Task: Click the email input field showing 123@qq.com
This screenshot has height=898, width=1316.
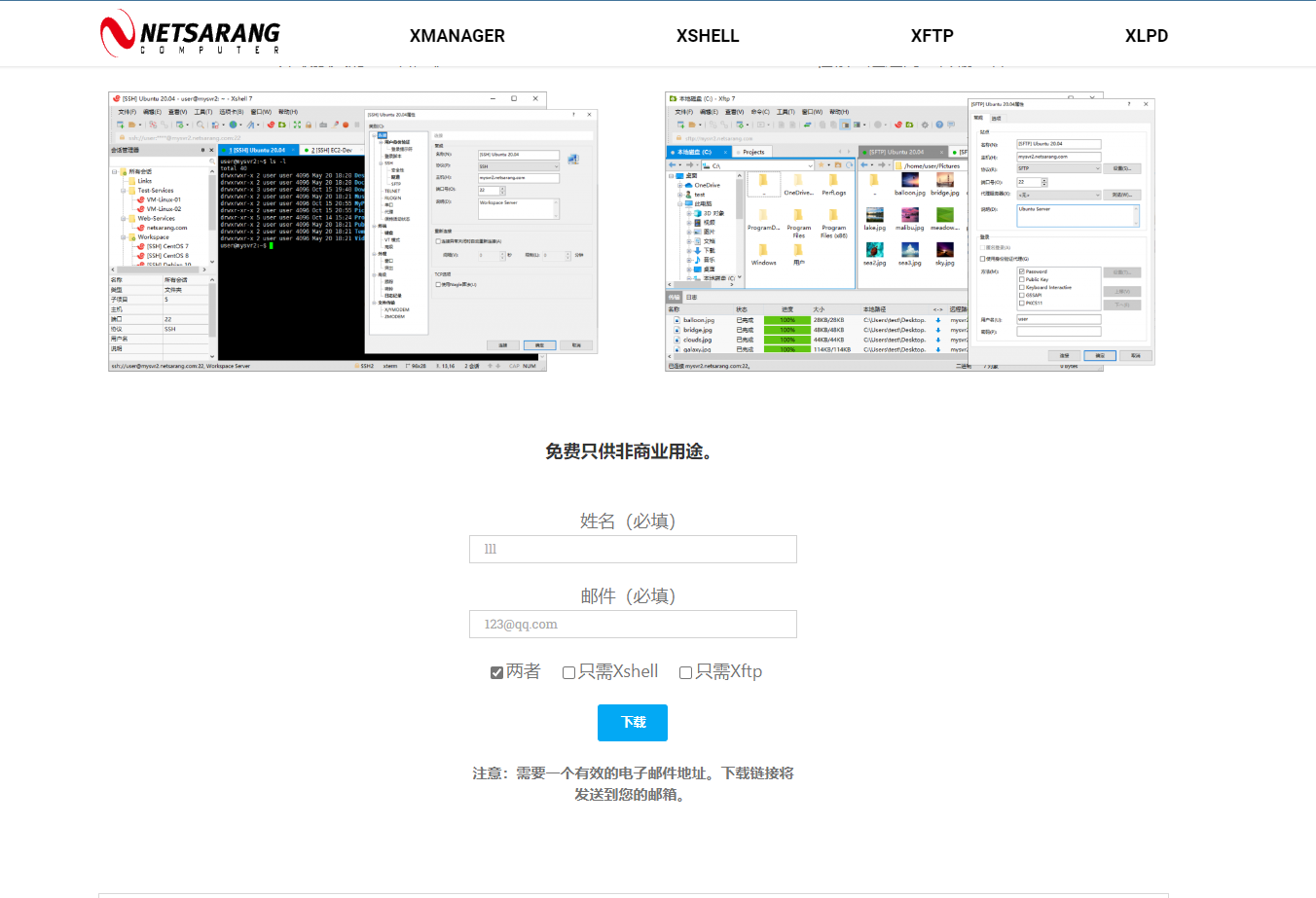Action: [633, 624]
